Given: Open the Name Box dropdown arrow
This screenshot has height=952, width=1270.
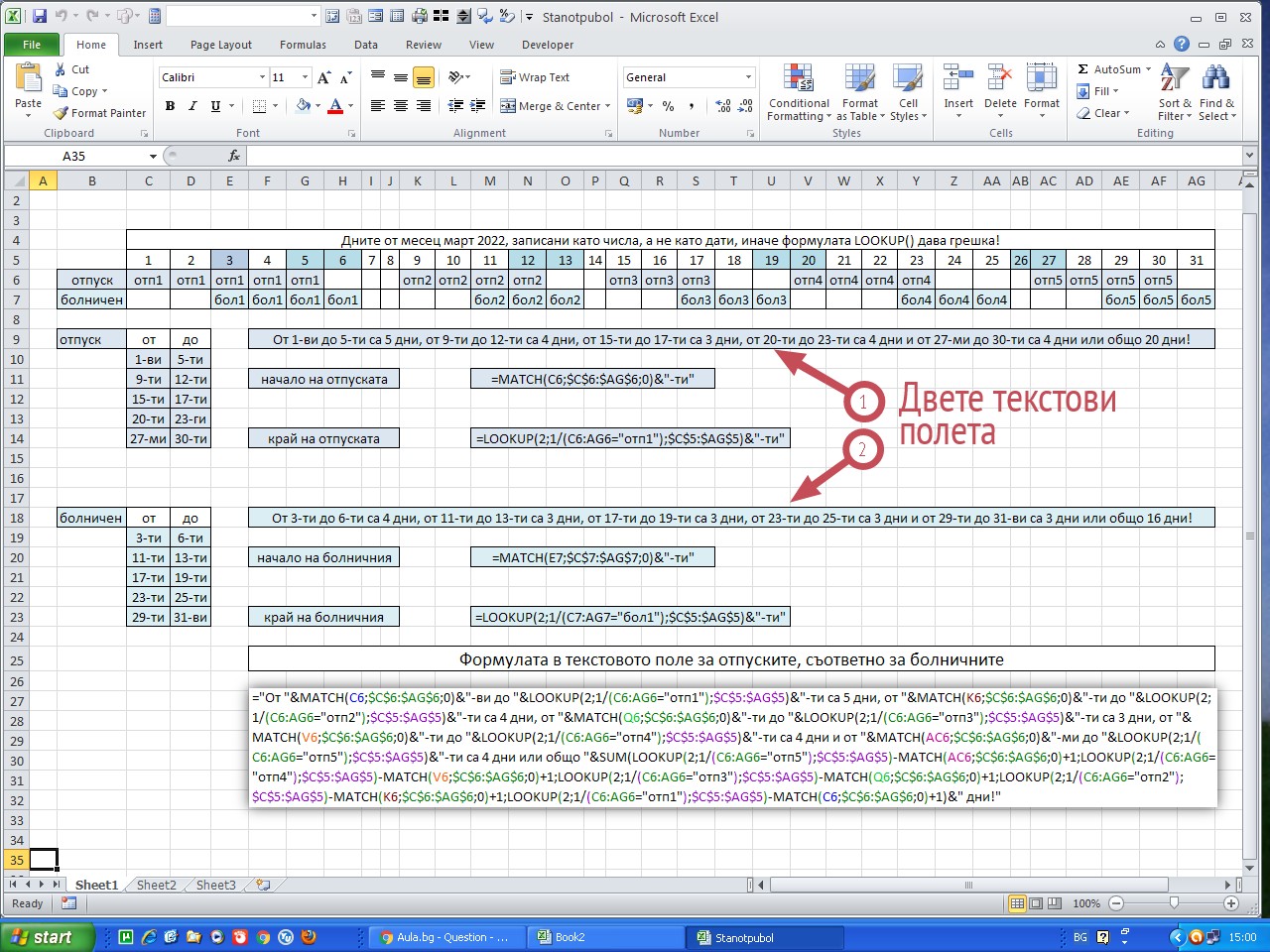Looking at the screenshot, I should click(153, 156).
